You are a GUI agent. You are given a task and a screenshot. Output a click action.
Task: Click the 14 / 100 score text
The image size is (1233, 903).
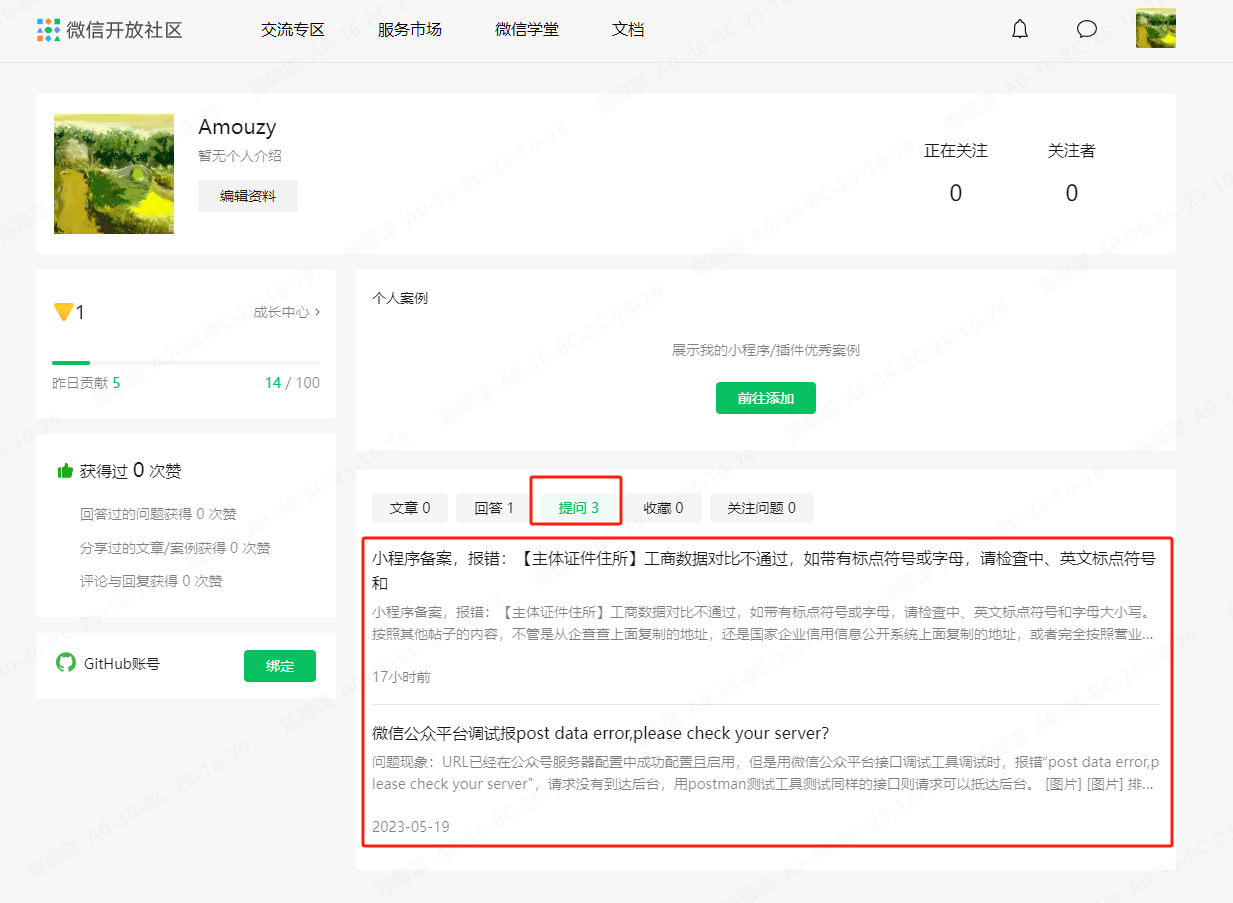click(292, 383)
